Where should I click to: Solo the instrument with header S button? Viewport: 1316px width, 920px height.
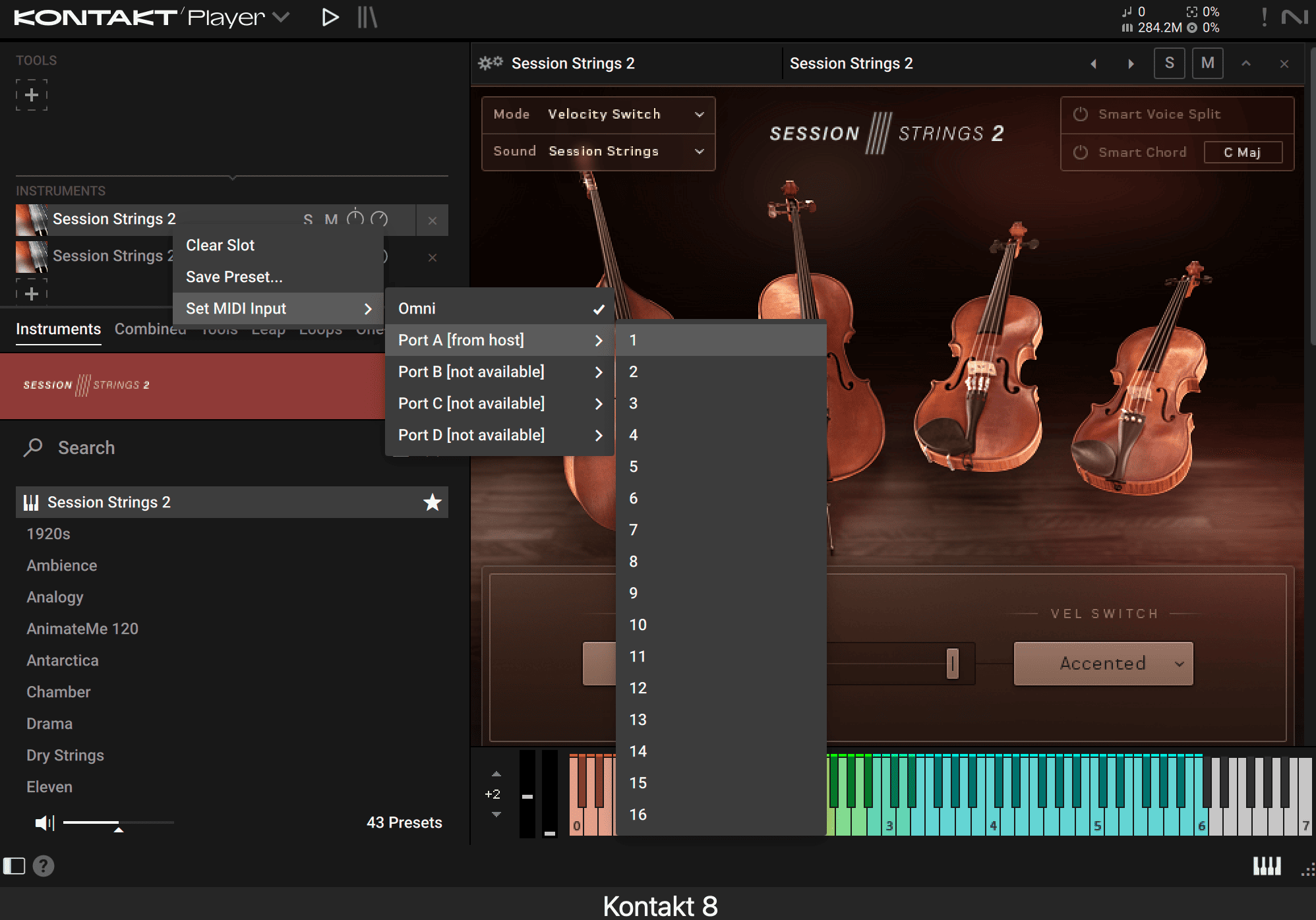pyautogui.click(x=1170, y=63)
